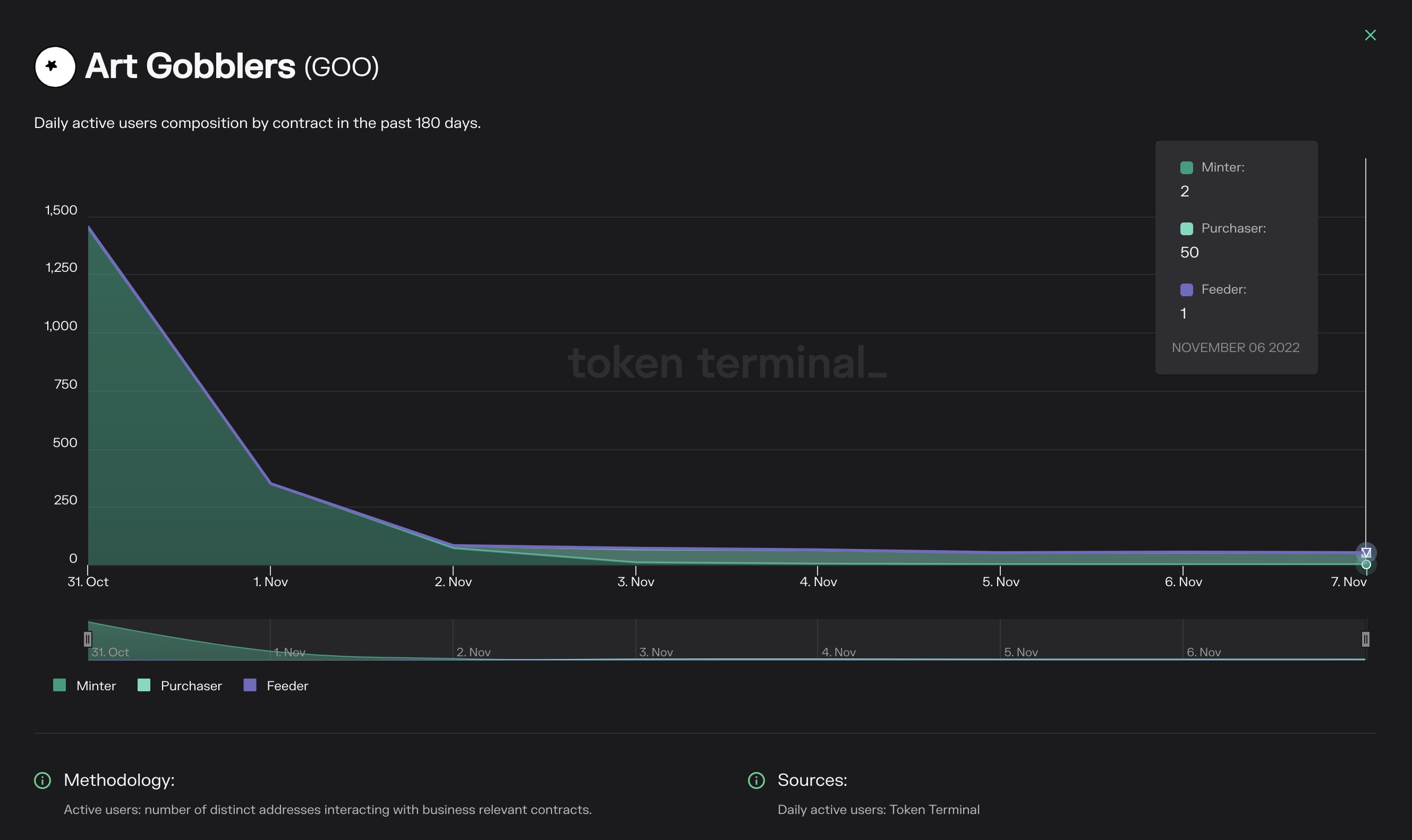
Task: Close the Art Gobblers chart dialog
Action: pos(1370,35)
